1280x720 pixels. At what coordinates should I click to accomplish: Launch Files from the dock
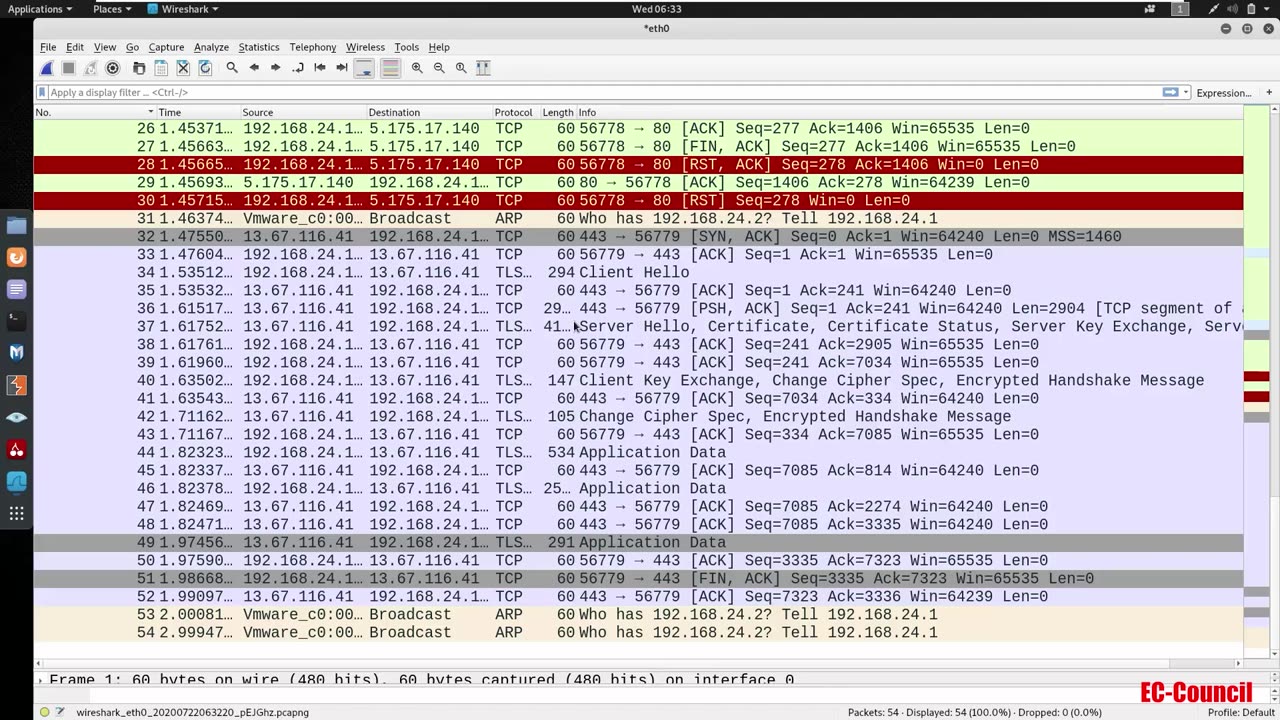coord(16,225)
